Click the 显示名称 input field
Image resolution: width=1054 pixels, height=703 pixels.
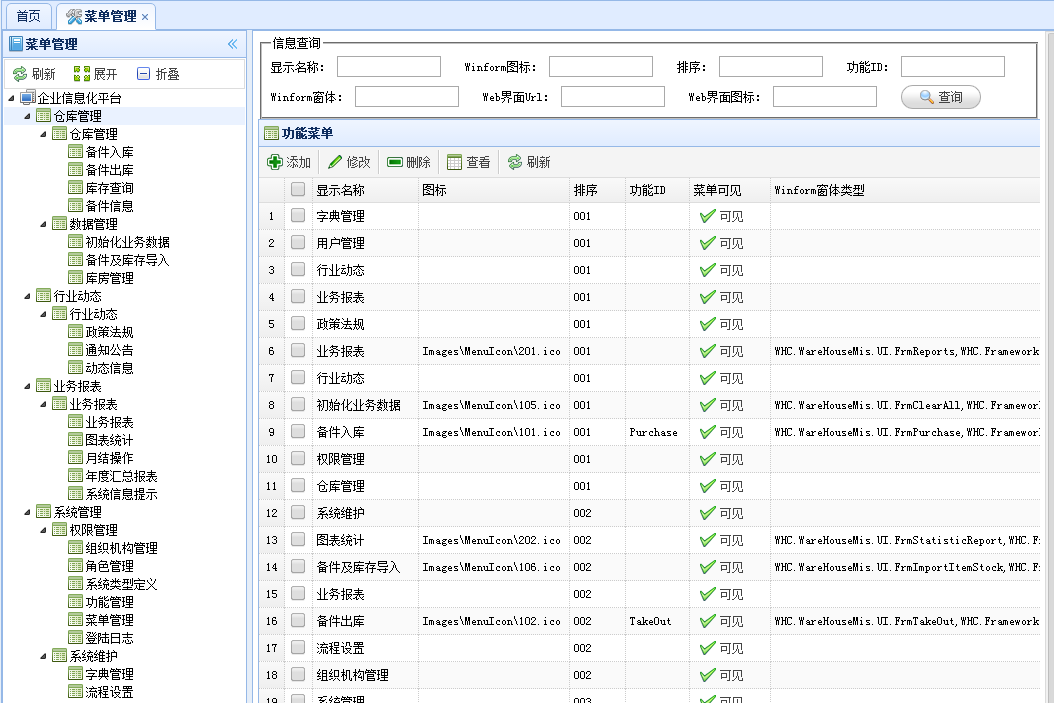pos(389,67)
